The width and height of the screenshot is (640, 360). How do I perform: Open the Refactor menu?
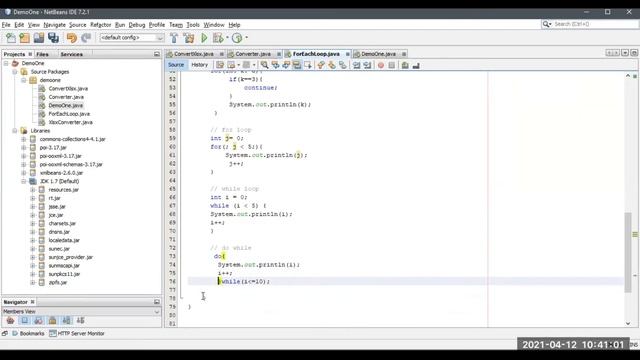coord(100,25)
